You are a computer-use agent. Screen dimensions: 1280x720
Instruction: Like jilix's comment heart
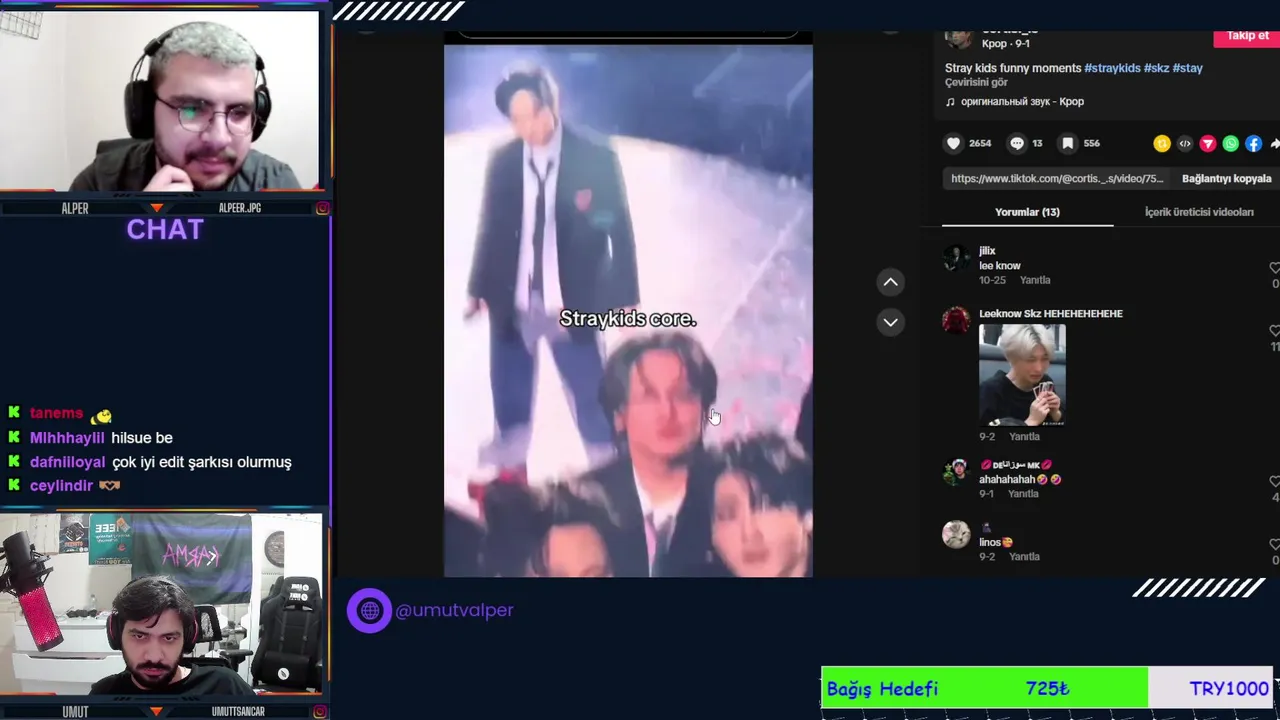(x=1274, y=268)
